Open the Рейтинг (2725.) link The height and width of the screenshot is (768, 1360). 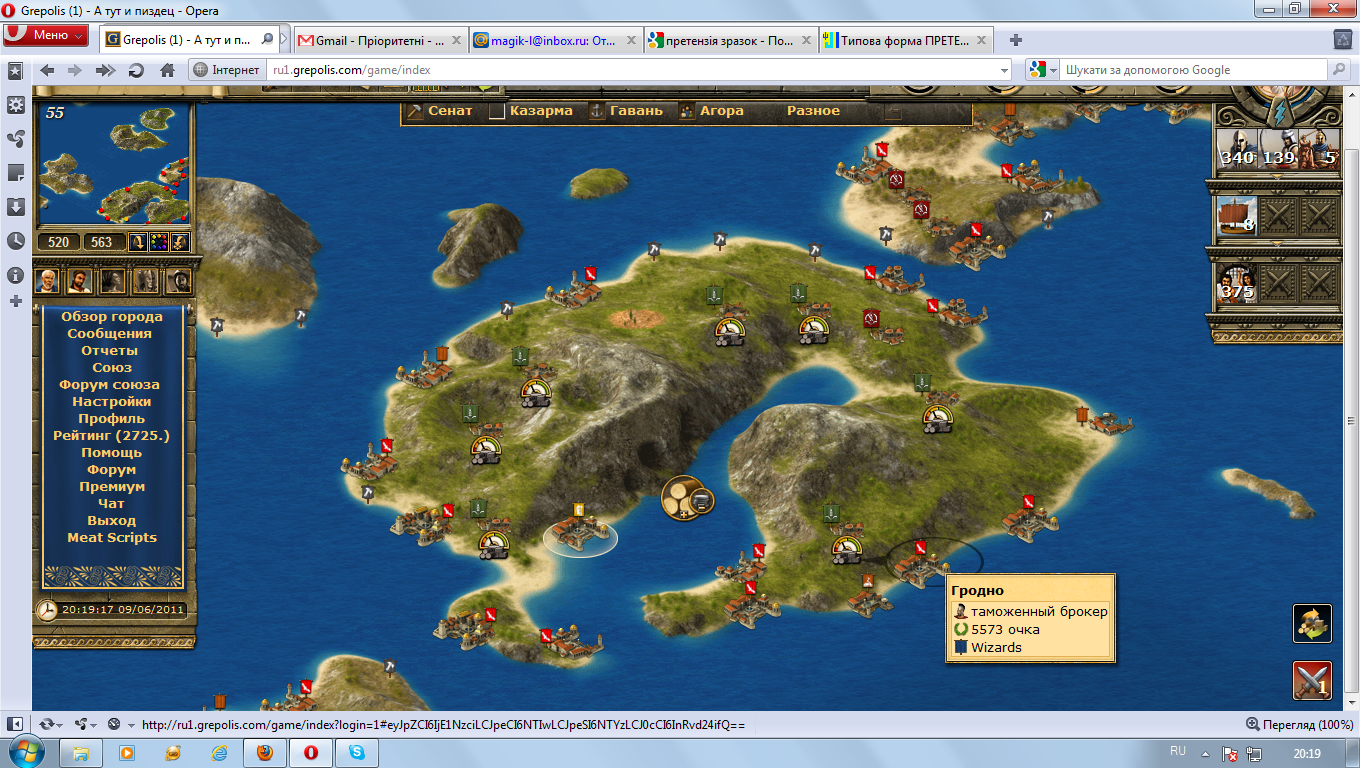(111, 436)
